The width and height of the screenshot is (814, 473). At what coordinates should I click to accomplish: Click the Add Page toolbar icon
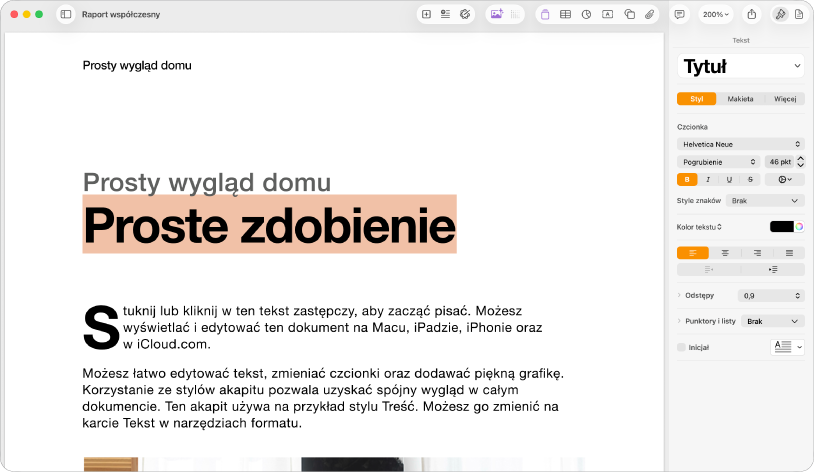[426, 15]
